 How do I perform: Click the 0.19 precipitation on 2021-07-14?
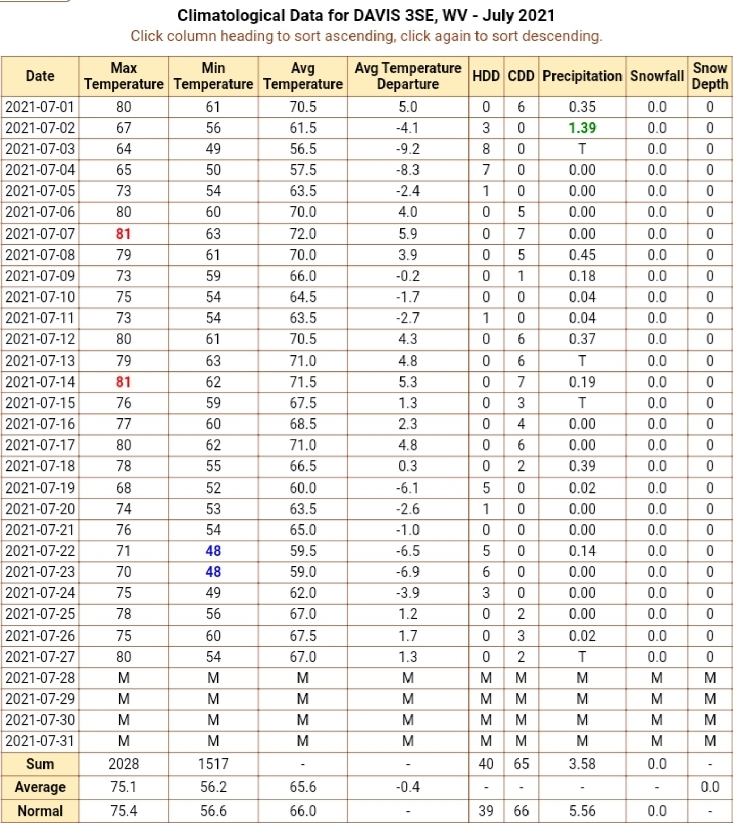click(x=582, y=382)
